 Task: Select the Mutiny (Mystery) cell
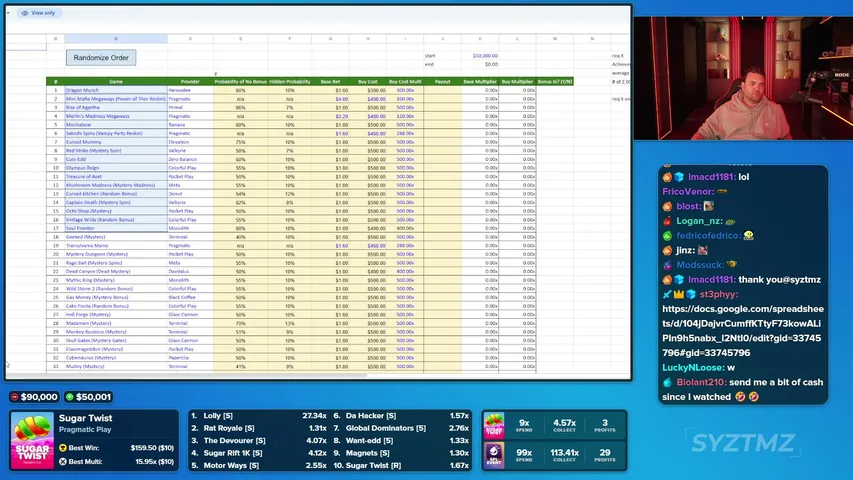click(x=116, y=367)
